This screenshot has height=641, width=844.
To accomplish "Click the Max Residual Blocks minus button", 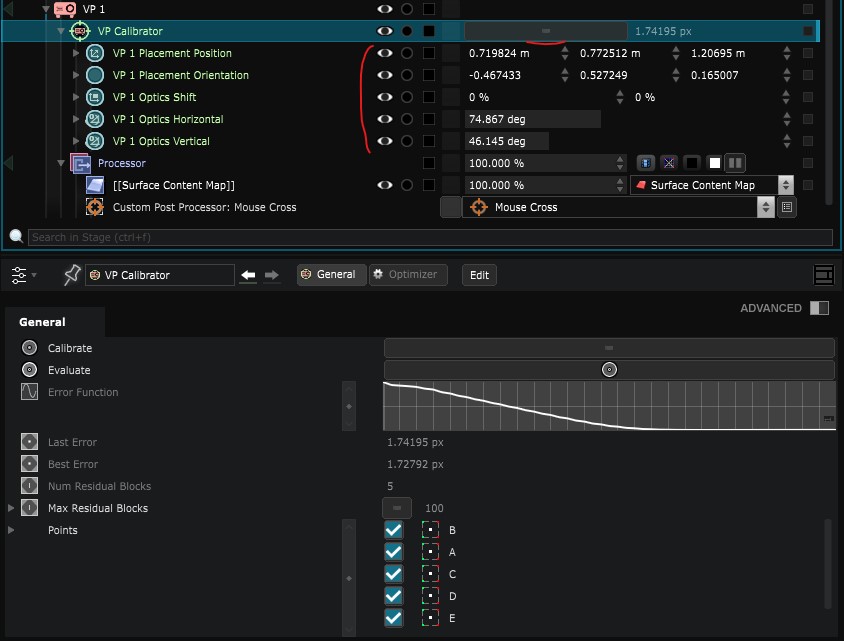I will (397, 508).
